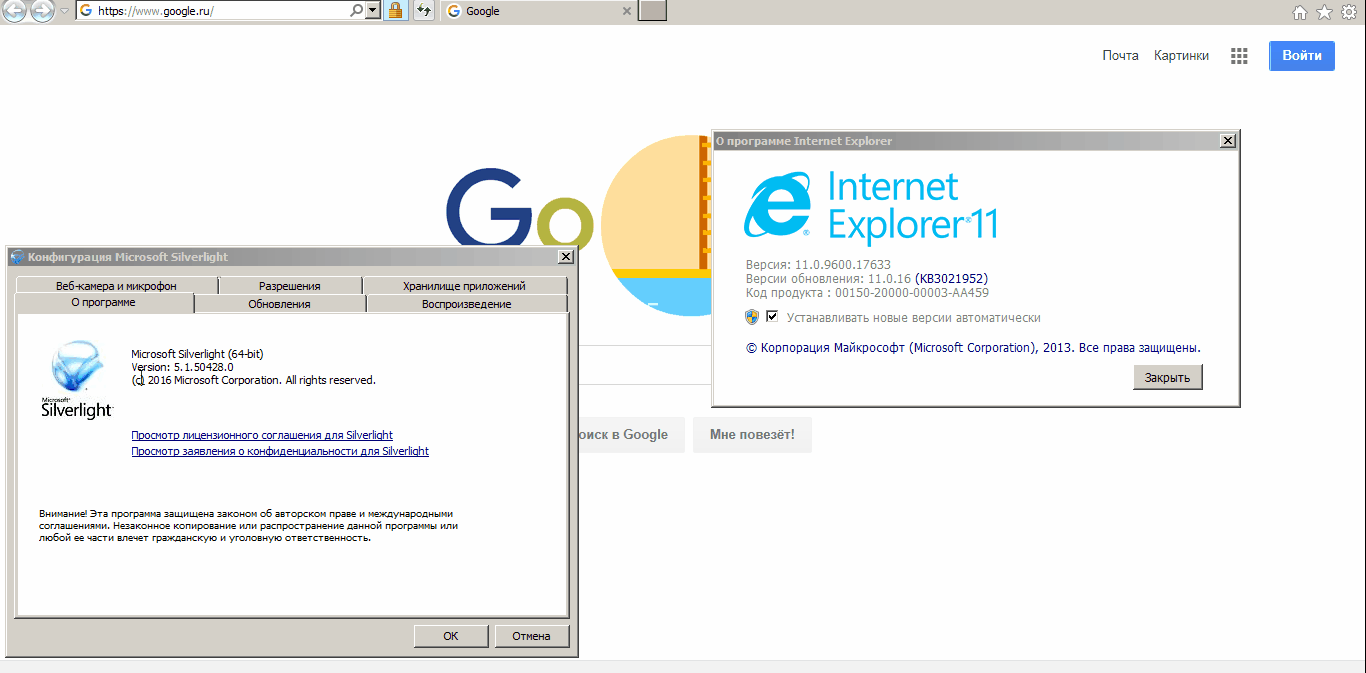Open Favorites star icon

pos(1324,12)
